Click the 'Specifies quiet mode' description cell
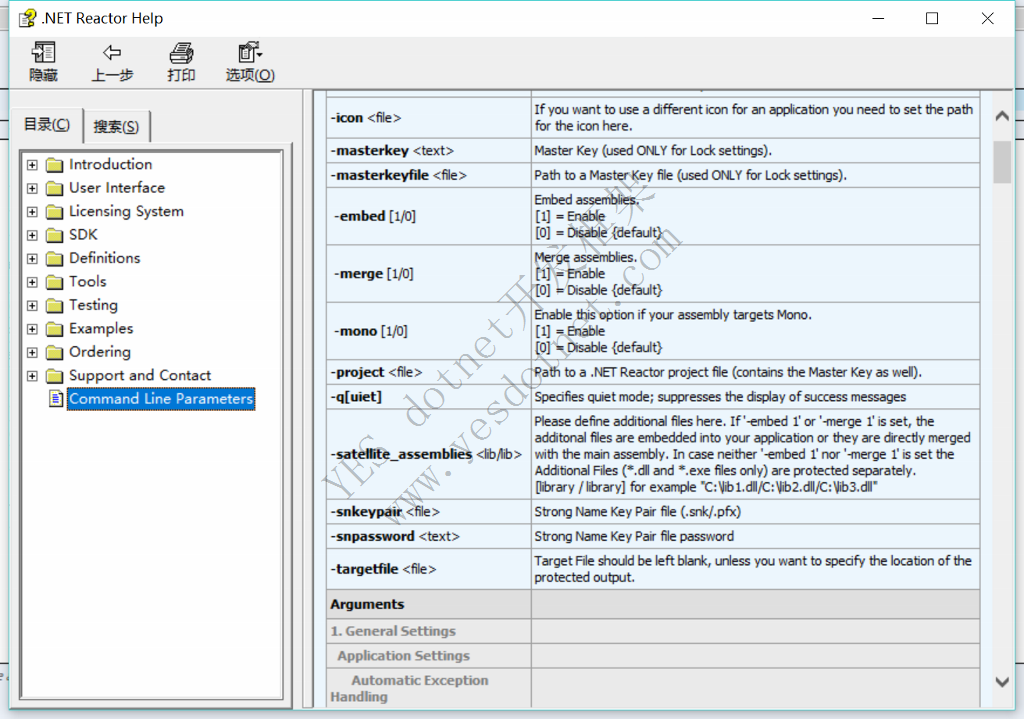 tap(756, 397)
